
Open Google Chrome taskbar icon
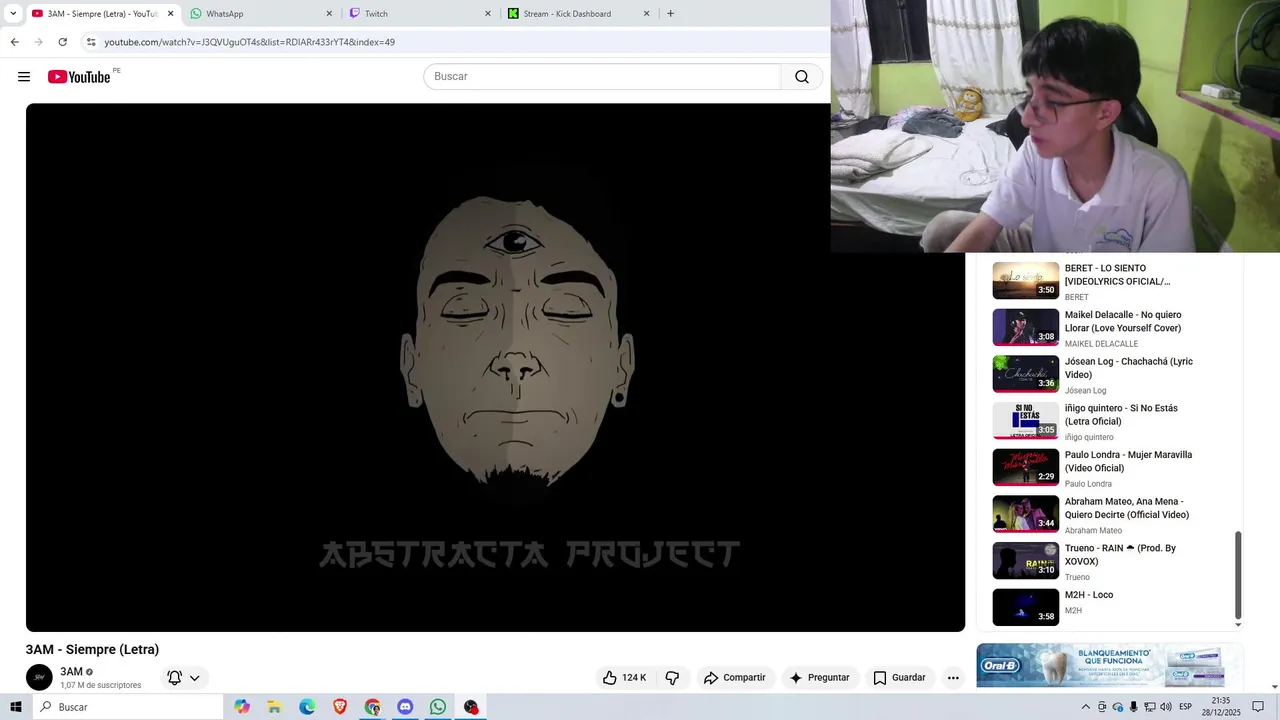click(372, 707)
